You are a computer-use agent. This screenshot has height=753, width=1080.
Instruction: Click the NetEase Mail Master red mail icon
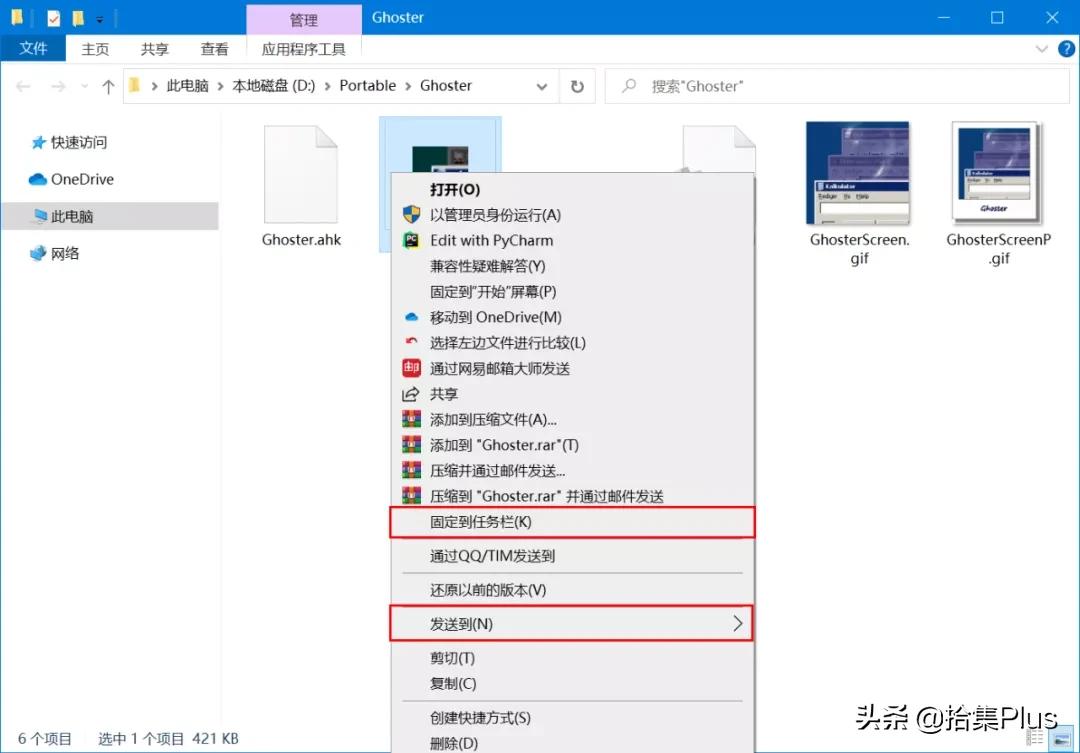411,367
